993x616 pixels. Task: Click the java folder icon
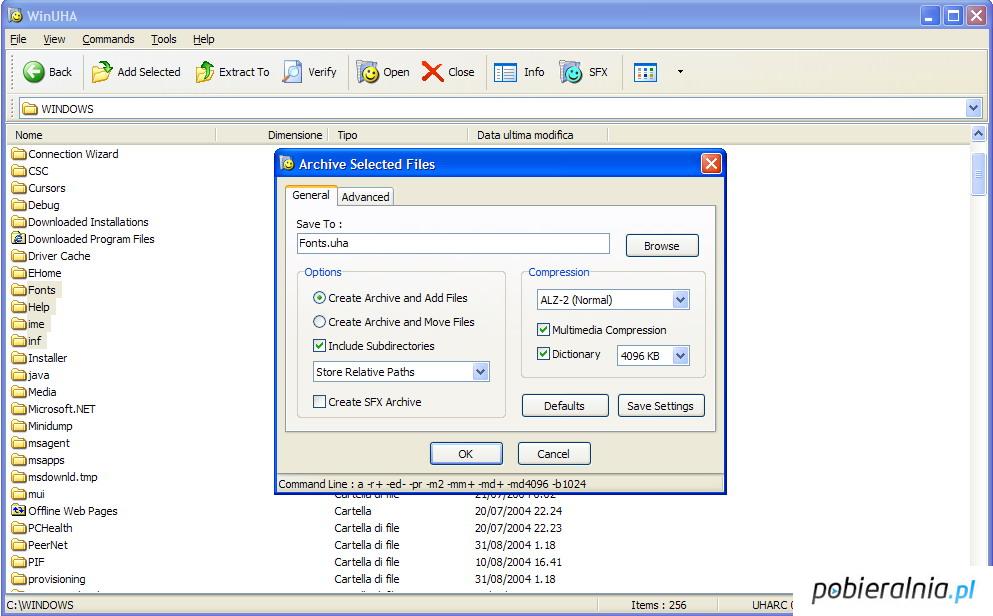tap(19, 375)
